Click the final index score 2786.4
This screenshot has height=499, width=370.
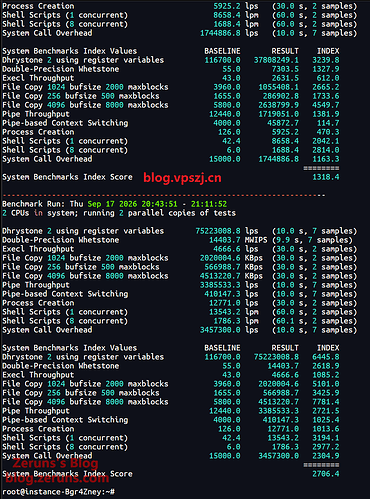point(326,474)
